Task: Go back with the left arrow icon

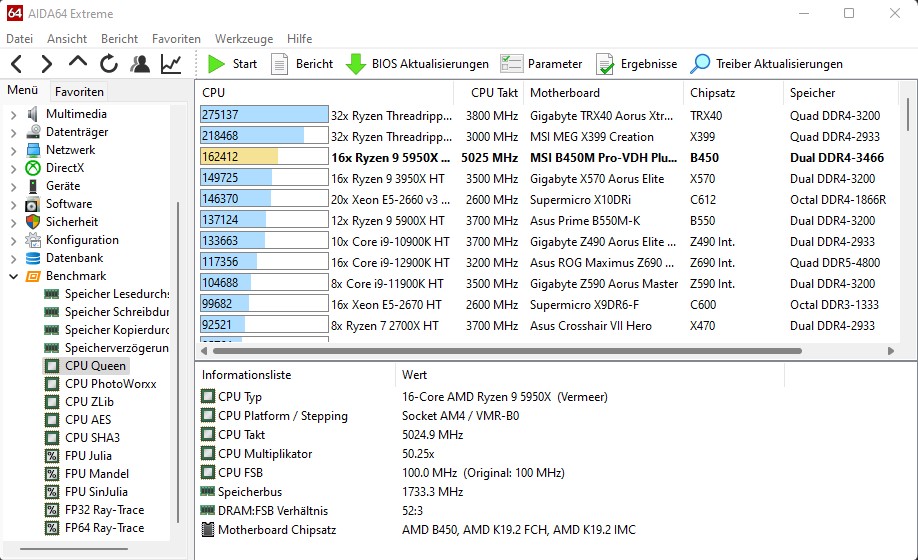Action: (17, 64)
